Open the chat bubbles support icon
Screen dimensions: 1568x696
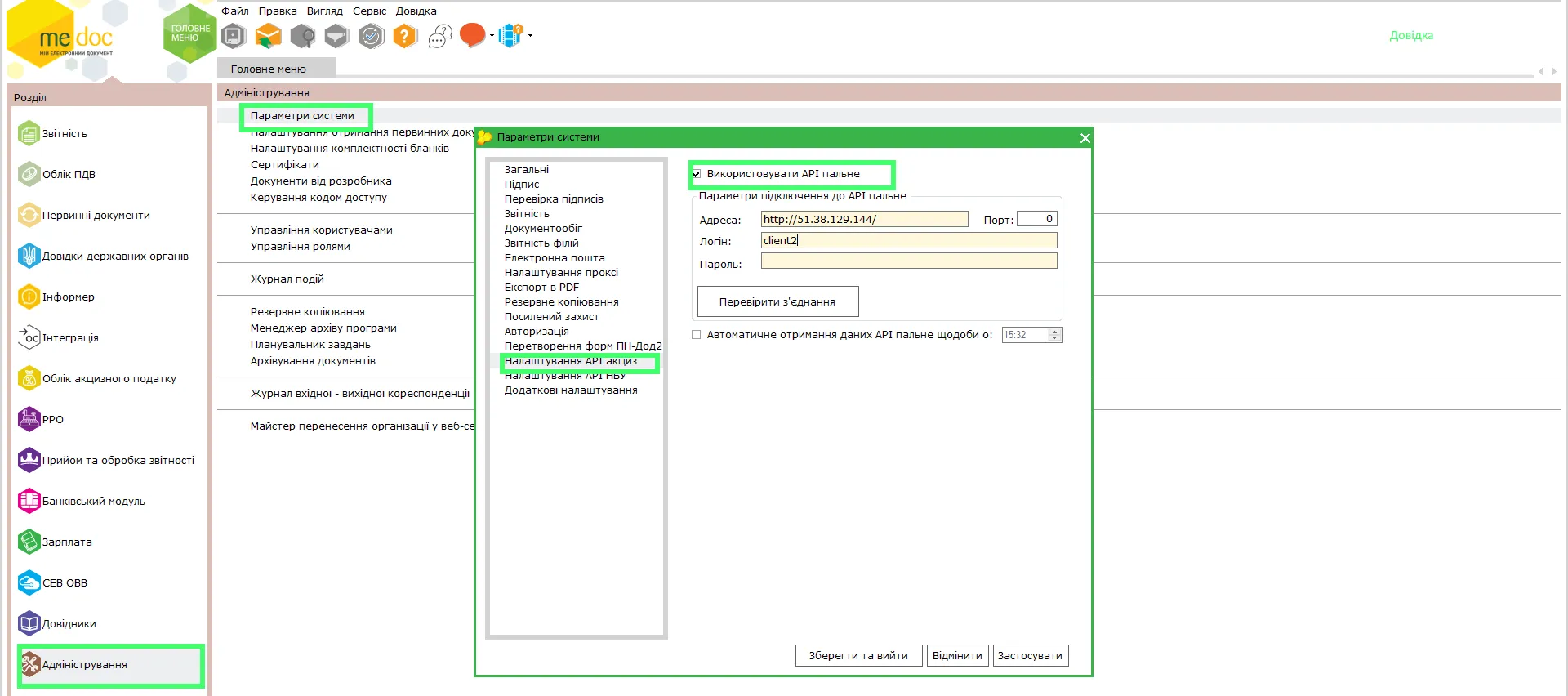[440, 36]
